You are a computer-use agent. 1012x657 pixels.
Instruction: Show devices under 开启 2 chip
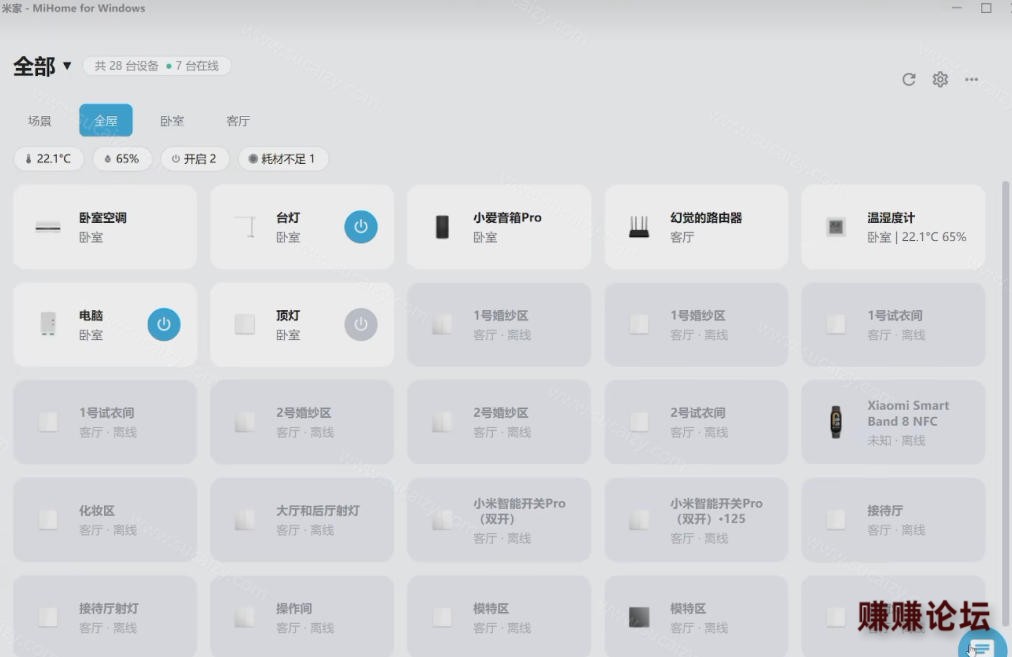194,159
